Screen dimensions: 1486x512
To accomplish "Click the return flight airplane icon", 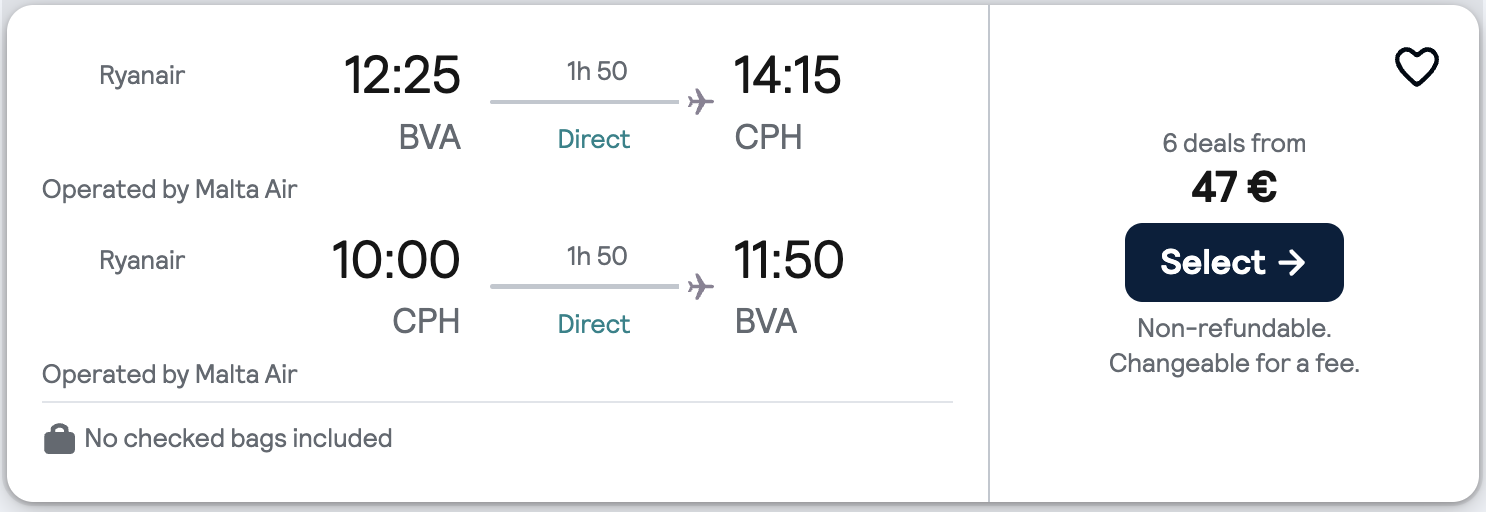I will [x=701, y=287].
